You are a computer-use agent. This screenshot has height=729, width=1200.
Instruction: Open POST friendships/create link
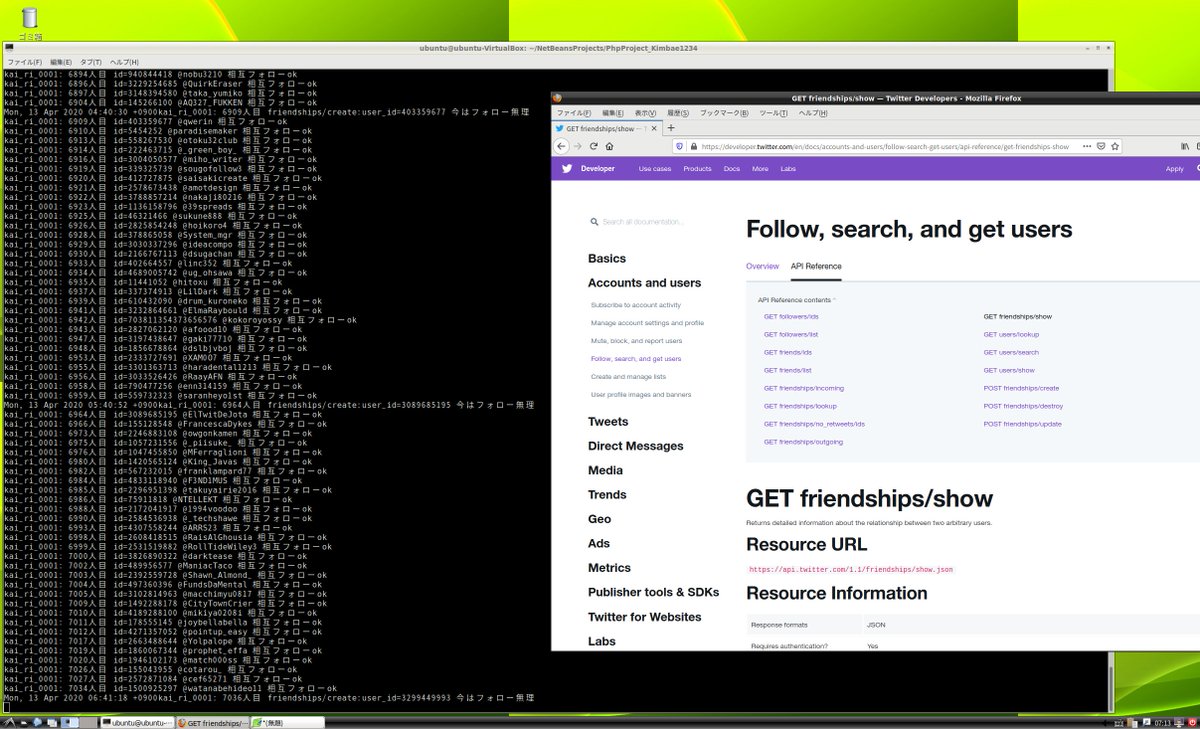pyautogui.click(x=1021, y=388)
